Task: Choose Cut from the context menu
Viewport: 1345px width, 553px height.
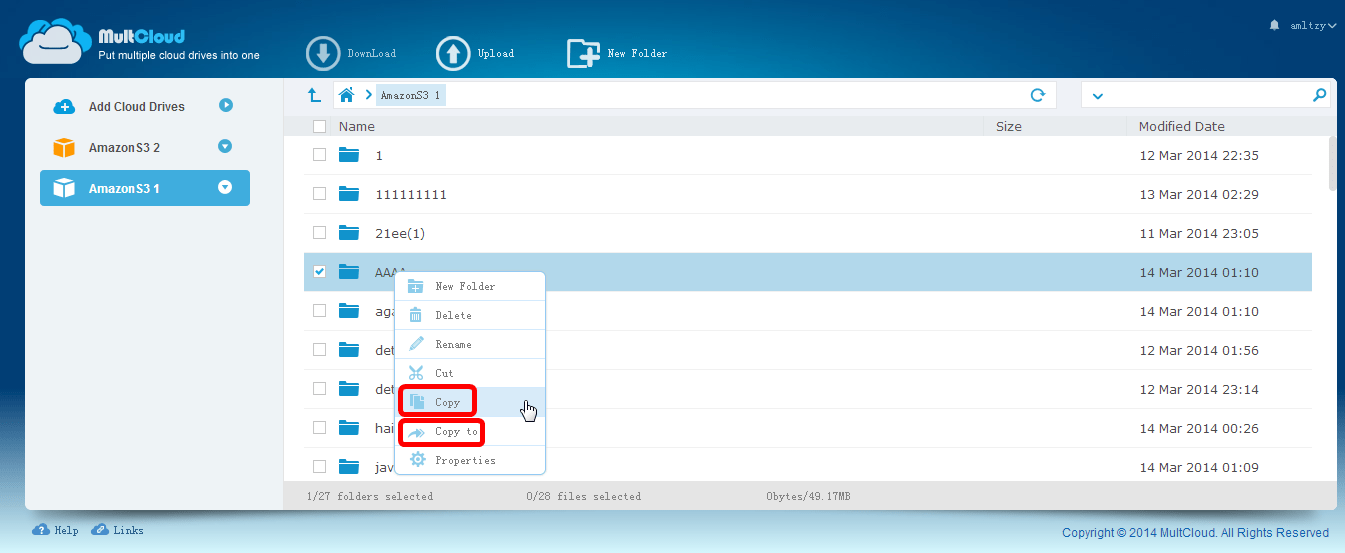Action: coord(470,373)
